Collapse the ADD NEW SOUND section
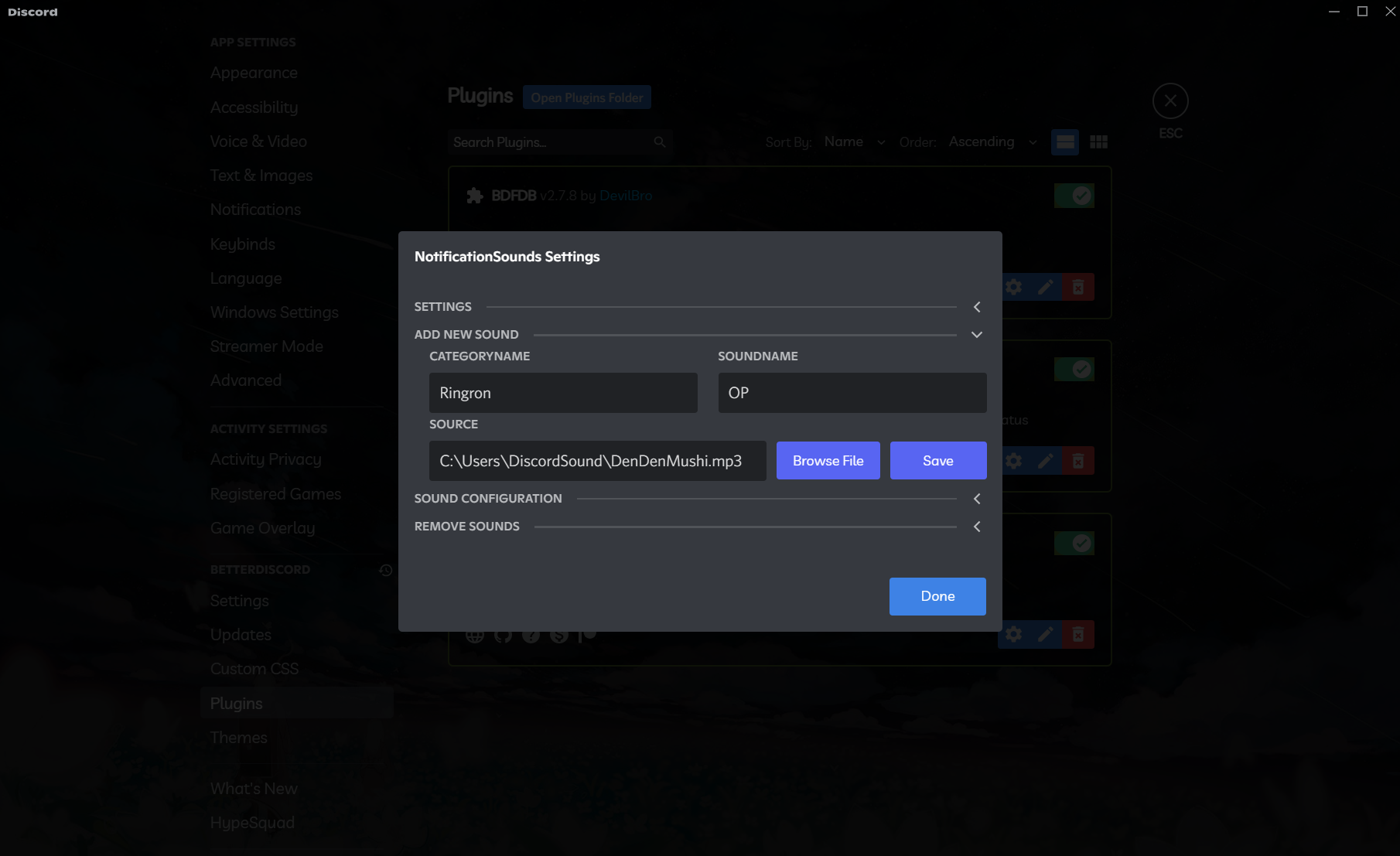 tap(976, 334)
